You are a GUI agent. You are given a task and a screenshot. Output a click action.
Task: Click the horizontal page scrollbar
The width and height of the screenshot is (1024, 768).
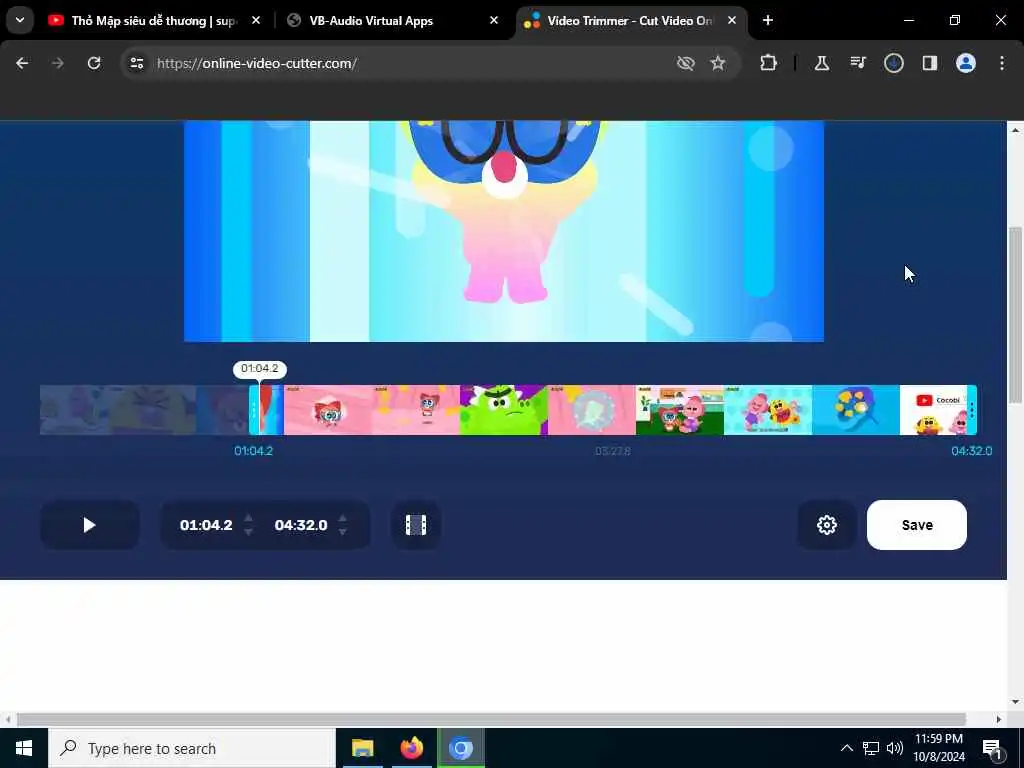tap(491, 720)
